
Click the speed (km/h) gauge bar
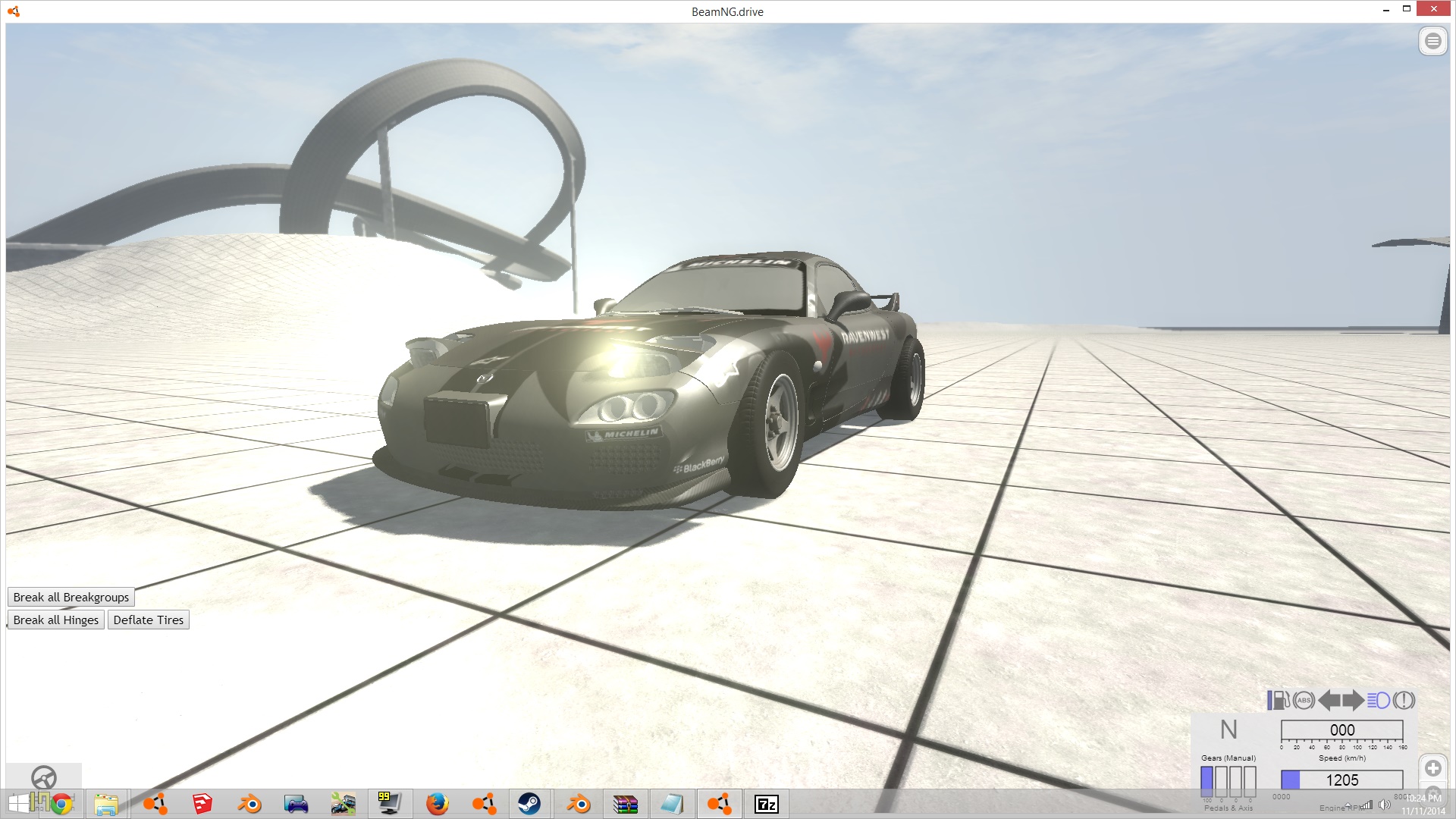pos(1341,730)
